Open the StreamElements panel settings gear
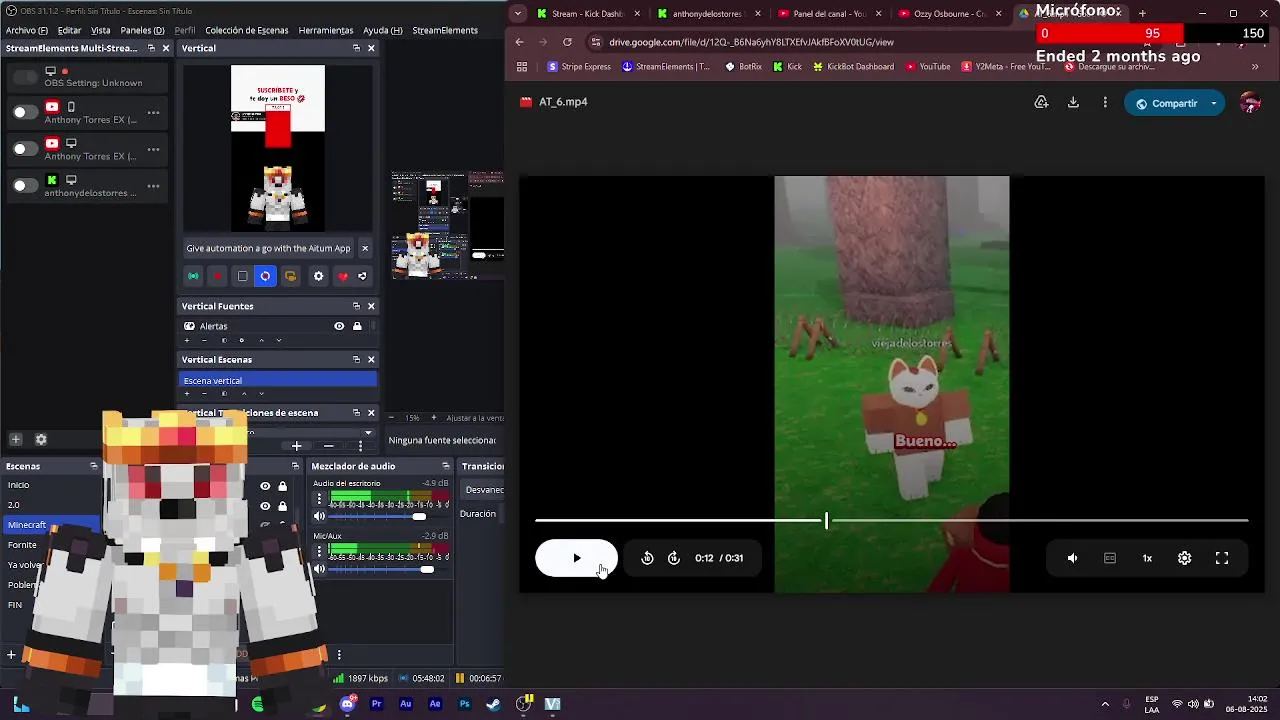 41,439
